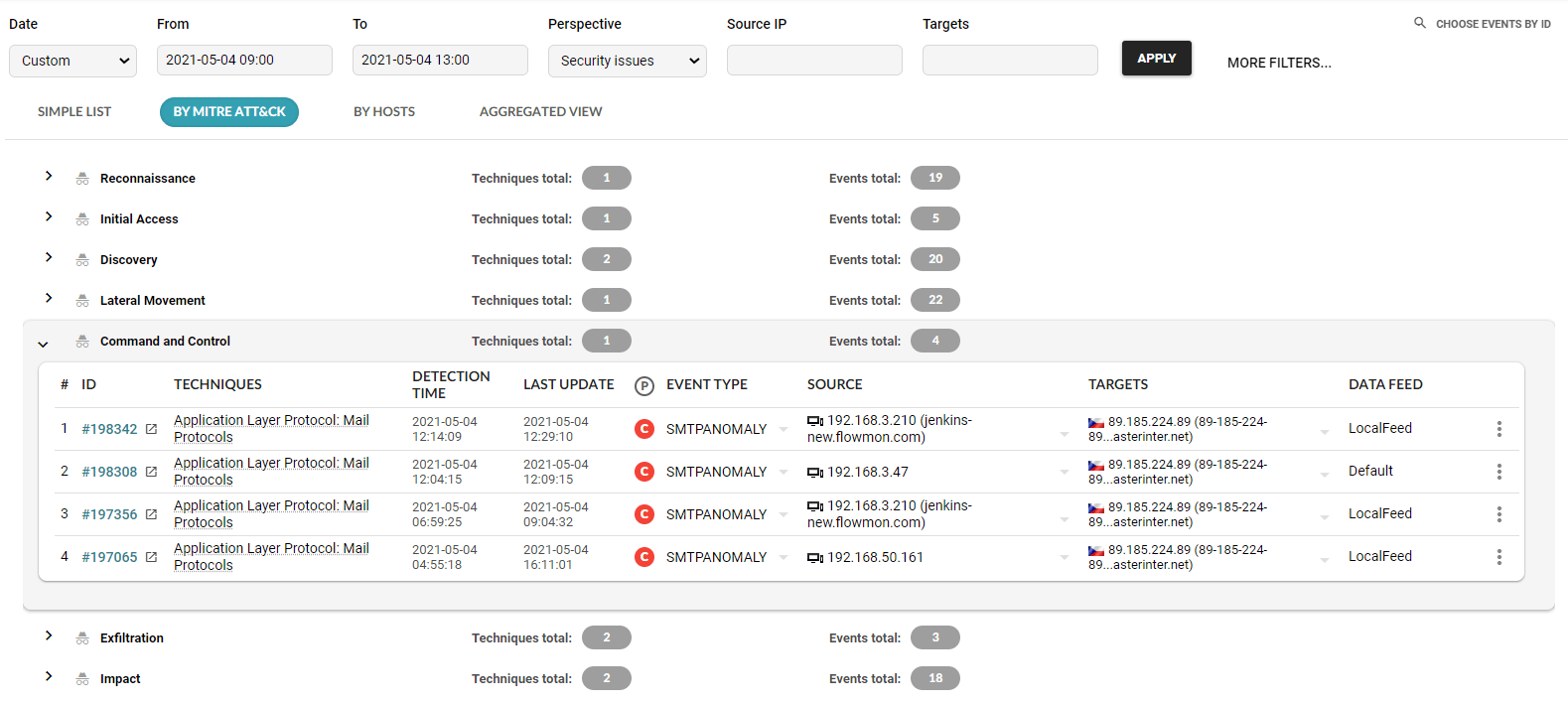Click red critical priority icon in first row

[x=644, y=429]
